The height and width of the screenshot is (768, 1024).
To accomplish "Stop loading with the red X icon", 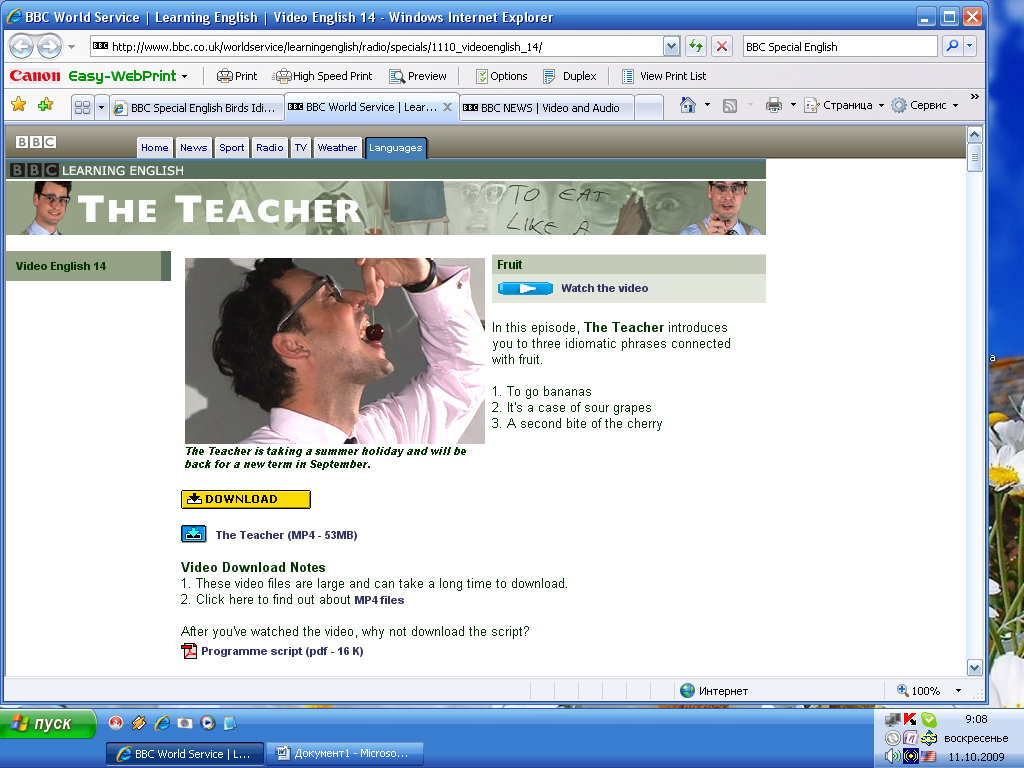I will coord(722,46).
